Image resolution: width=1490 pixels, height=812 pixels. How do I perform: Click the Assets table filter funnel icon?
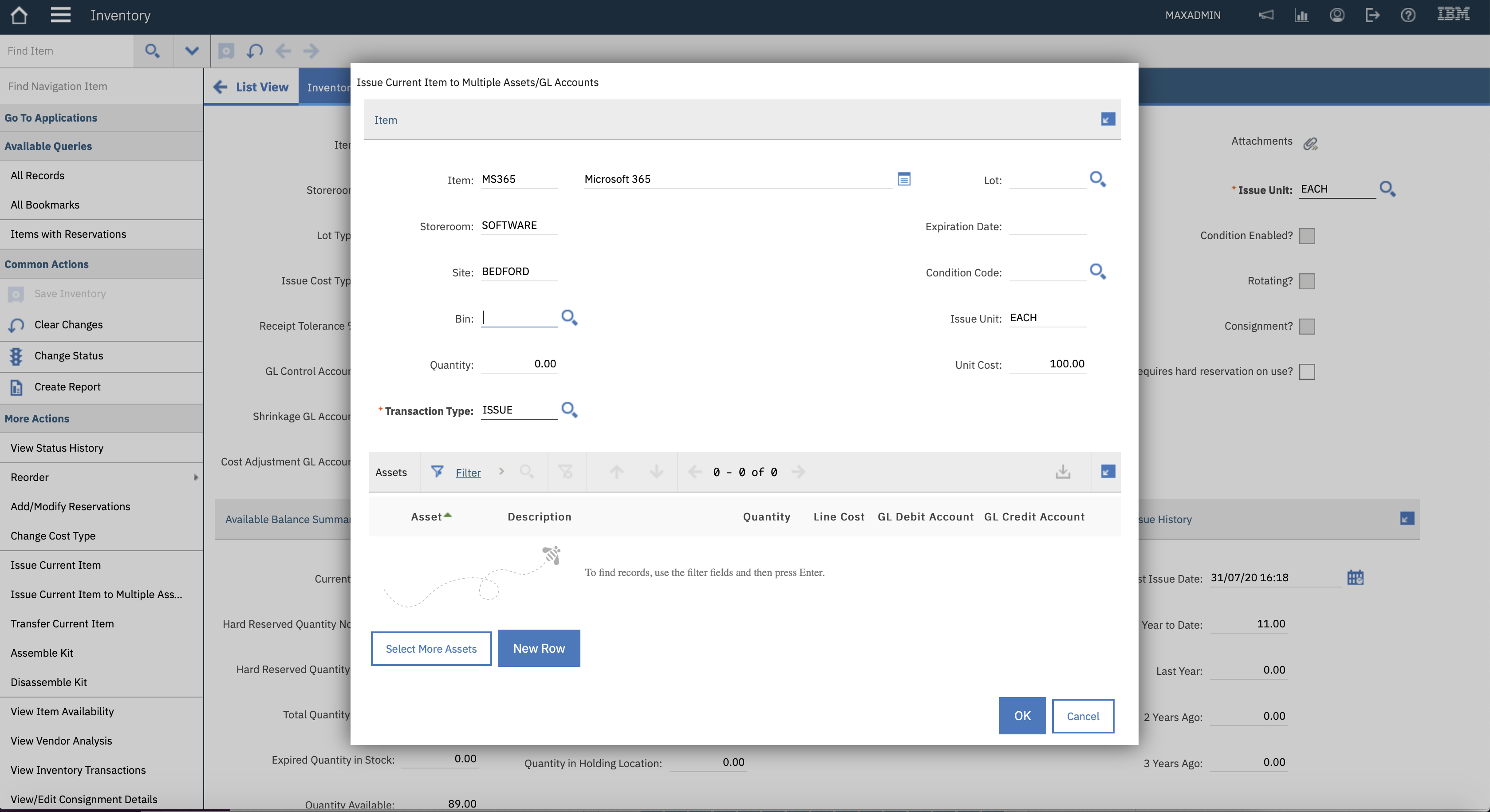click(x=438, y=472)
